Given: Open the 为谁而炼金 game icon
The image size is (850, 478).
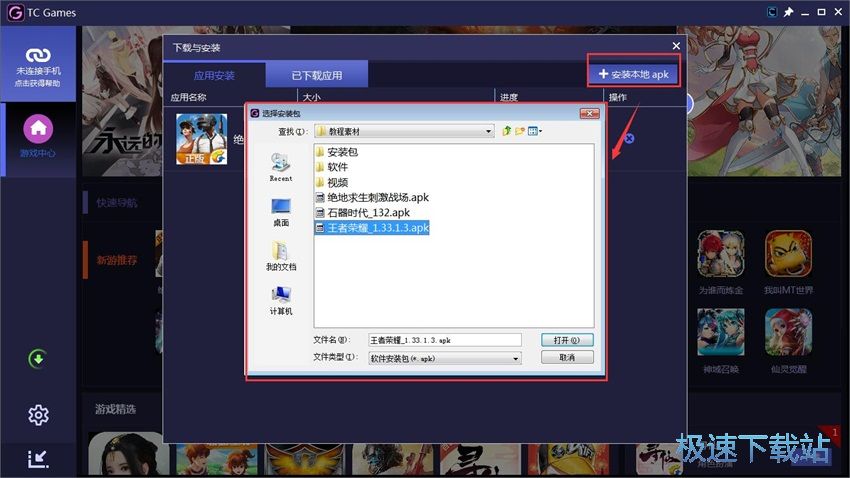Looking at the screenshot, I should click(720, 254).
